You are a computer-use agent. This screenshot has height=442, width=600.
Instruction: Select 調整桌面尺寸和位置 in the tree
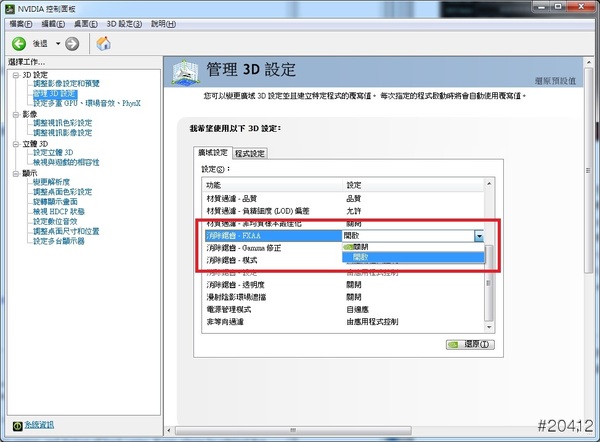click(66, 231)
